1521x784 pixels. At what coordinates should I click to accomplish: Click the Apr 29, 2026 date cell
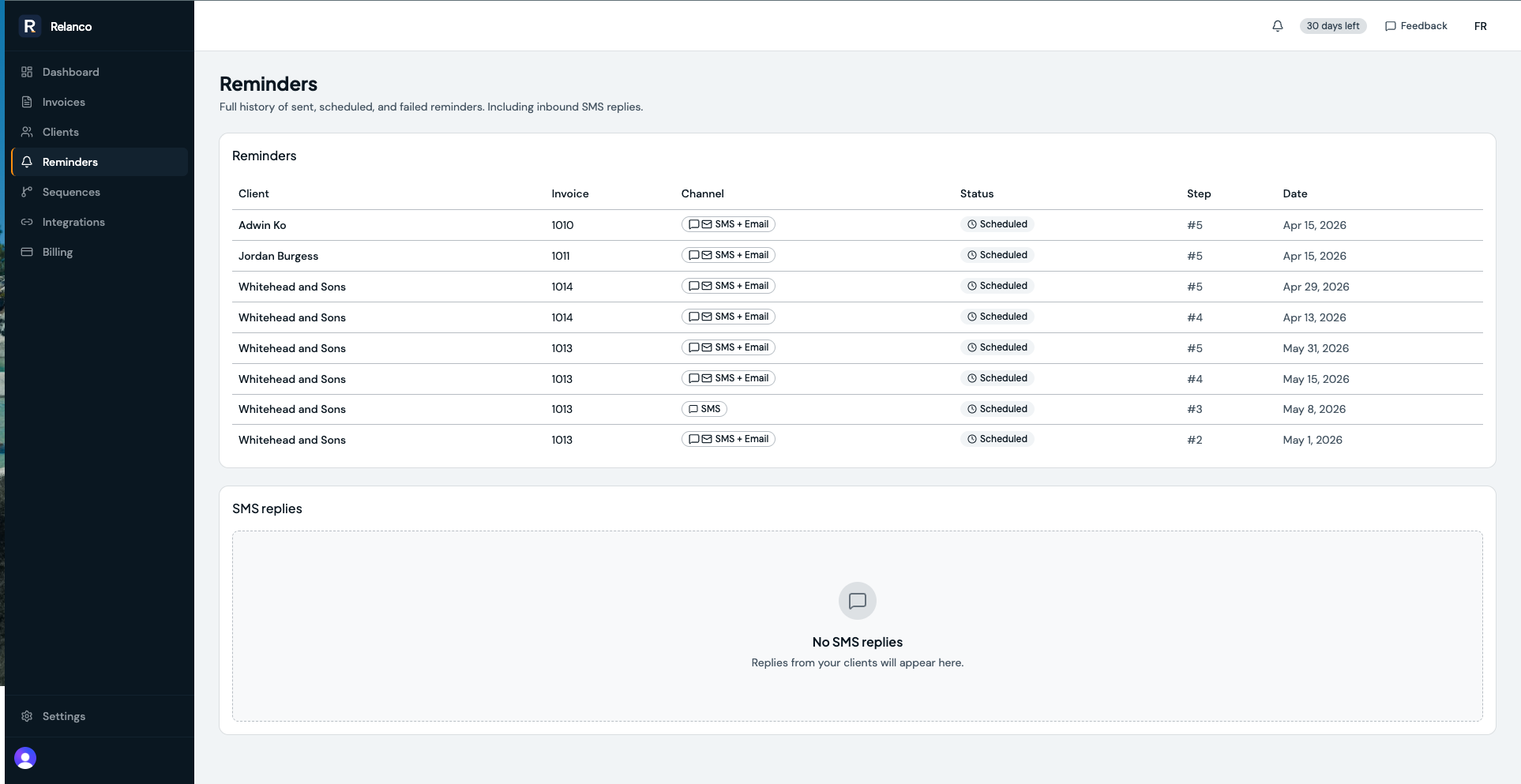click(1316, 287)
